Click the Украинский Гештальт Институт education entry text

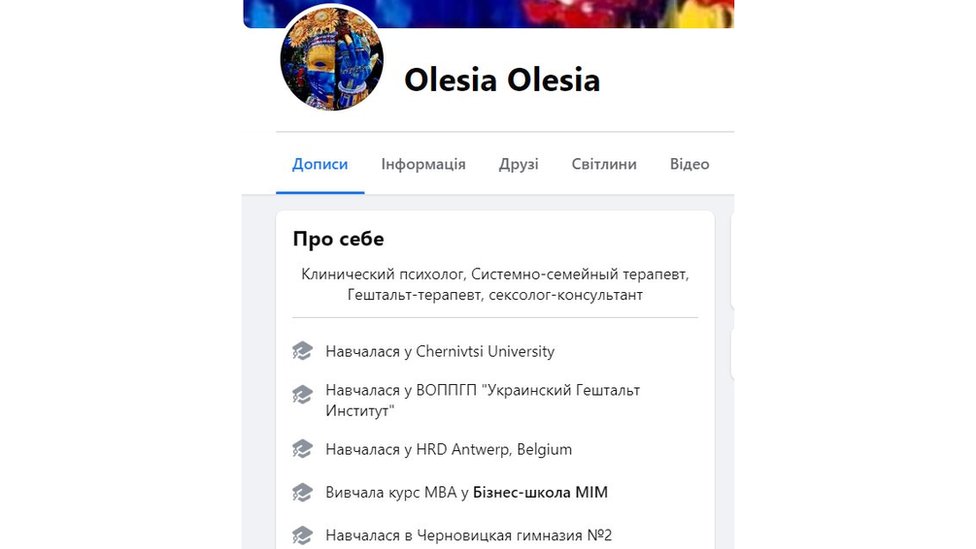(482, 400)
